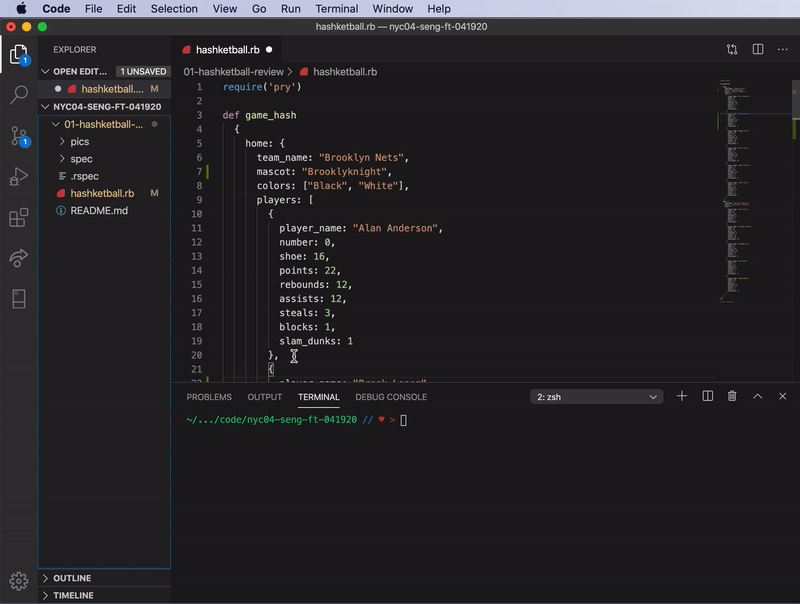
Task: Split the terminal pane
Action: pos(707,396)
